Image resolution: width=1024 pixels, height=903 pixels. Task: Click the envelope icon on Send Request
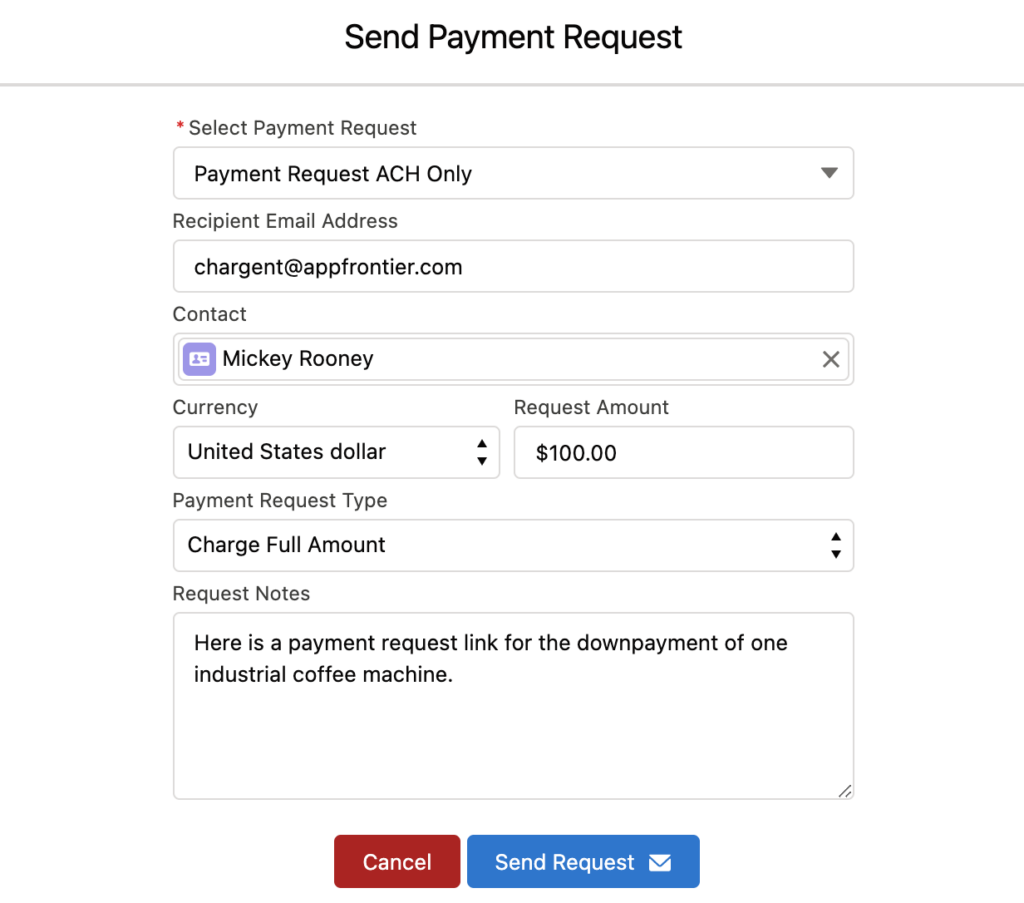tap(660, 863)
